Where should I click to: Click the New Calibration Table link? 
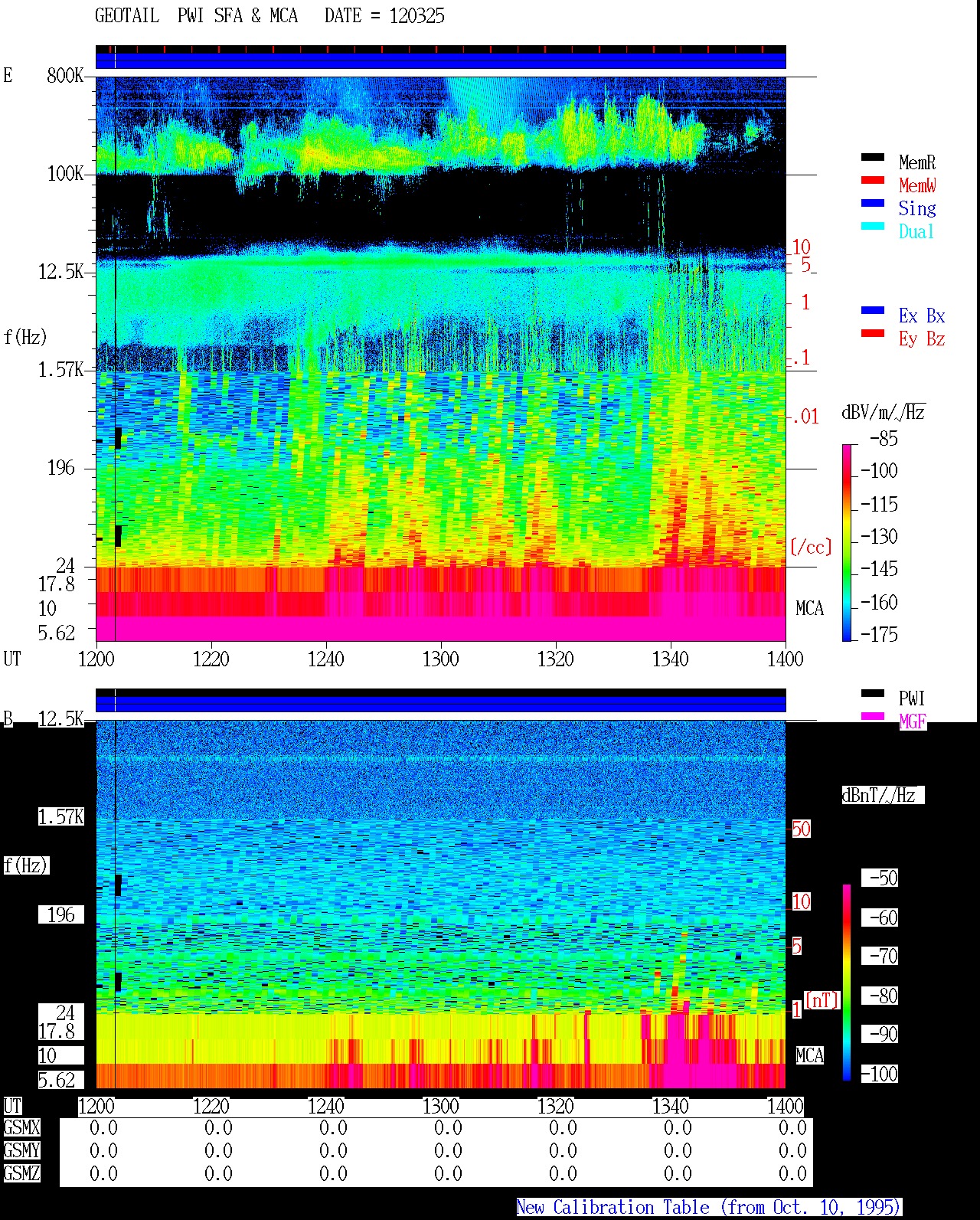(708, 1207)
